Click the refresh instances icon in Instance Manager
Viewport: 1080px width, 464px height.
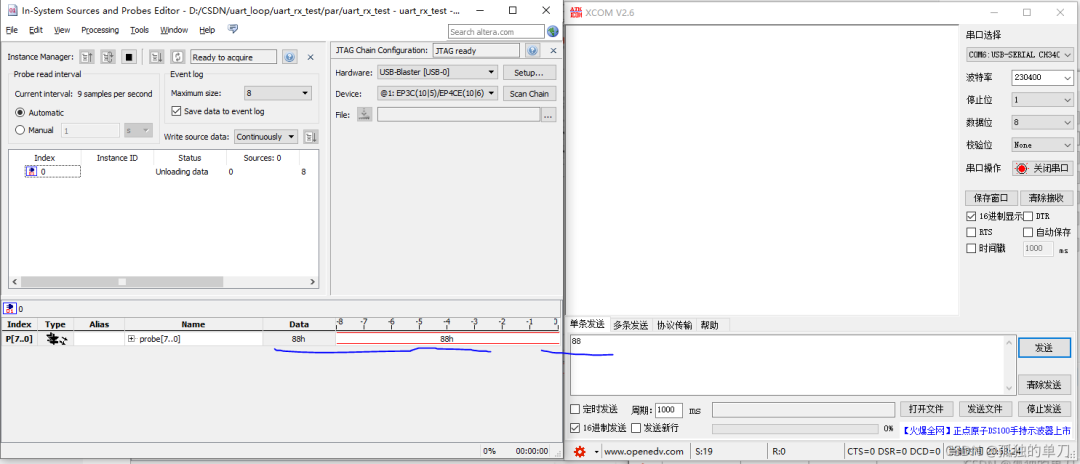(178, 57)
